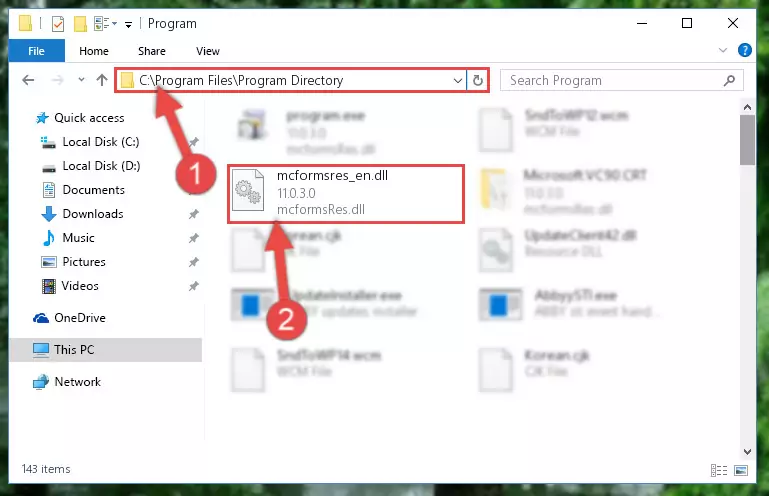
Task: Click the title bar folder icon
Action: point(26,23)
